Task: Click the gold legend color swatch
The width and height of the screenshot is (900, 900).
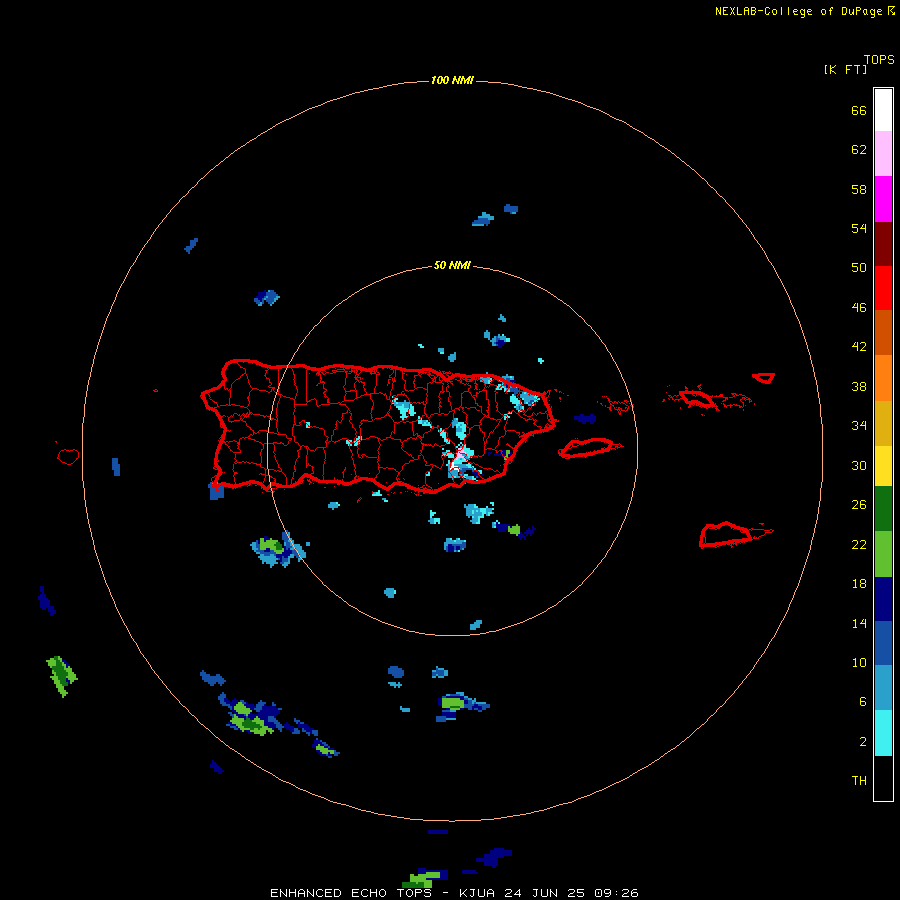Action: [883, 423]
